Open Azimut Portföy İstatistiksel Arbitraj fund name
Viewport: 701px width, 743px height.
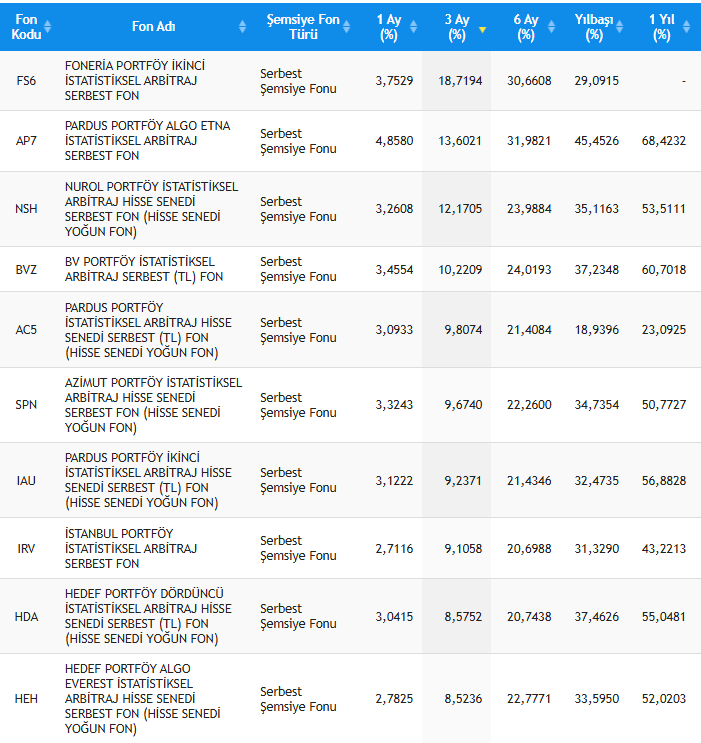coord(154,405)
